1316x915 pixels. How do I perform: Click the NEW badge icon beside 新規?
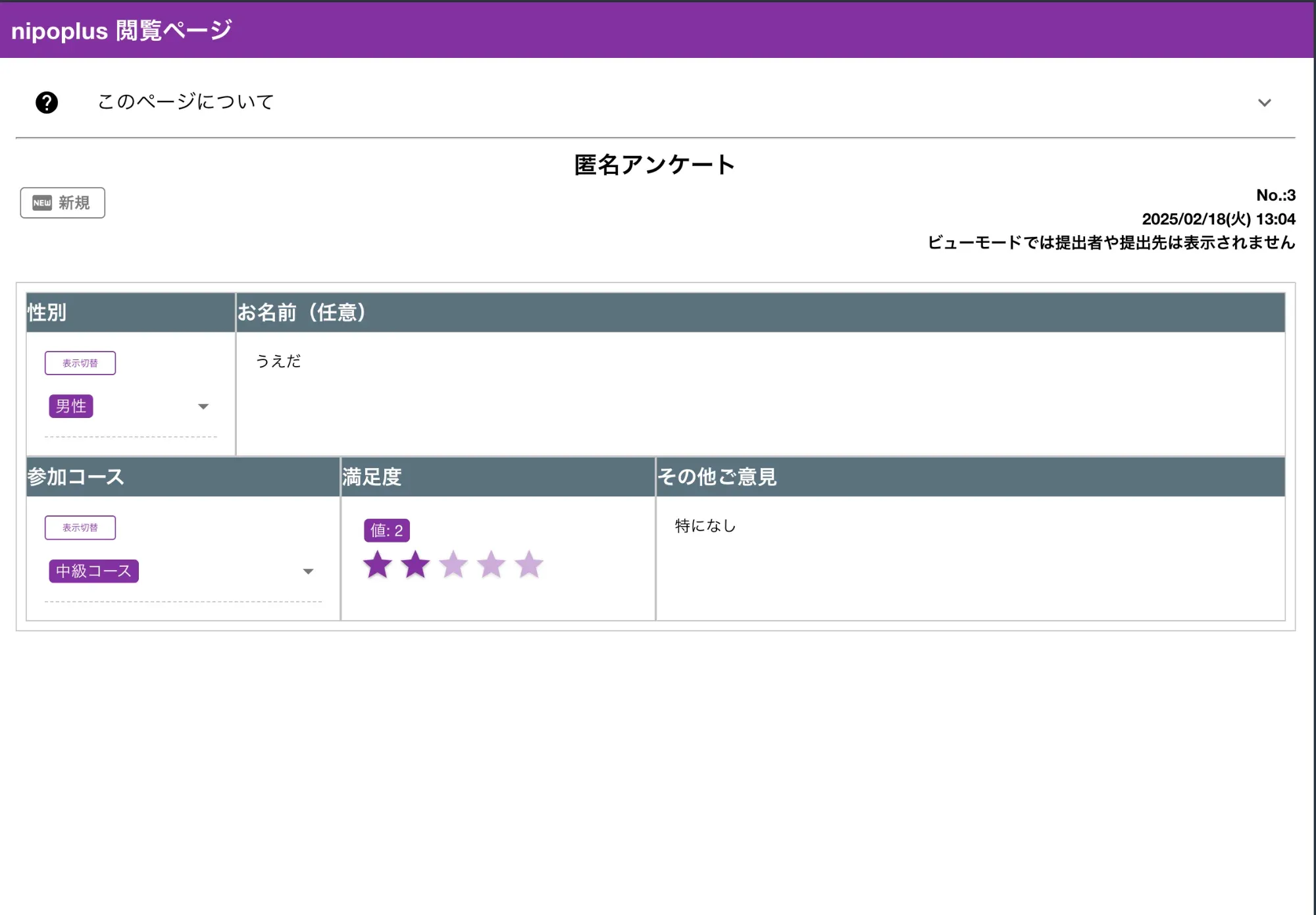click(42, 203)
